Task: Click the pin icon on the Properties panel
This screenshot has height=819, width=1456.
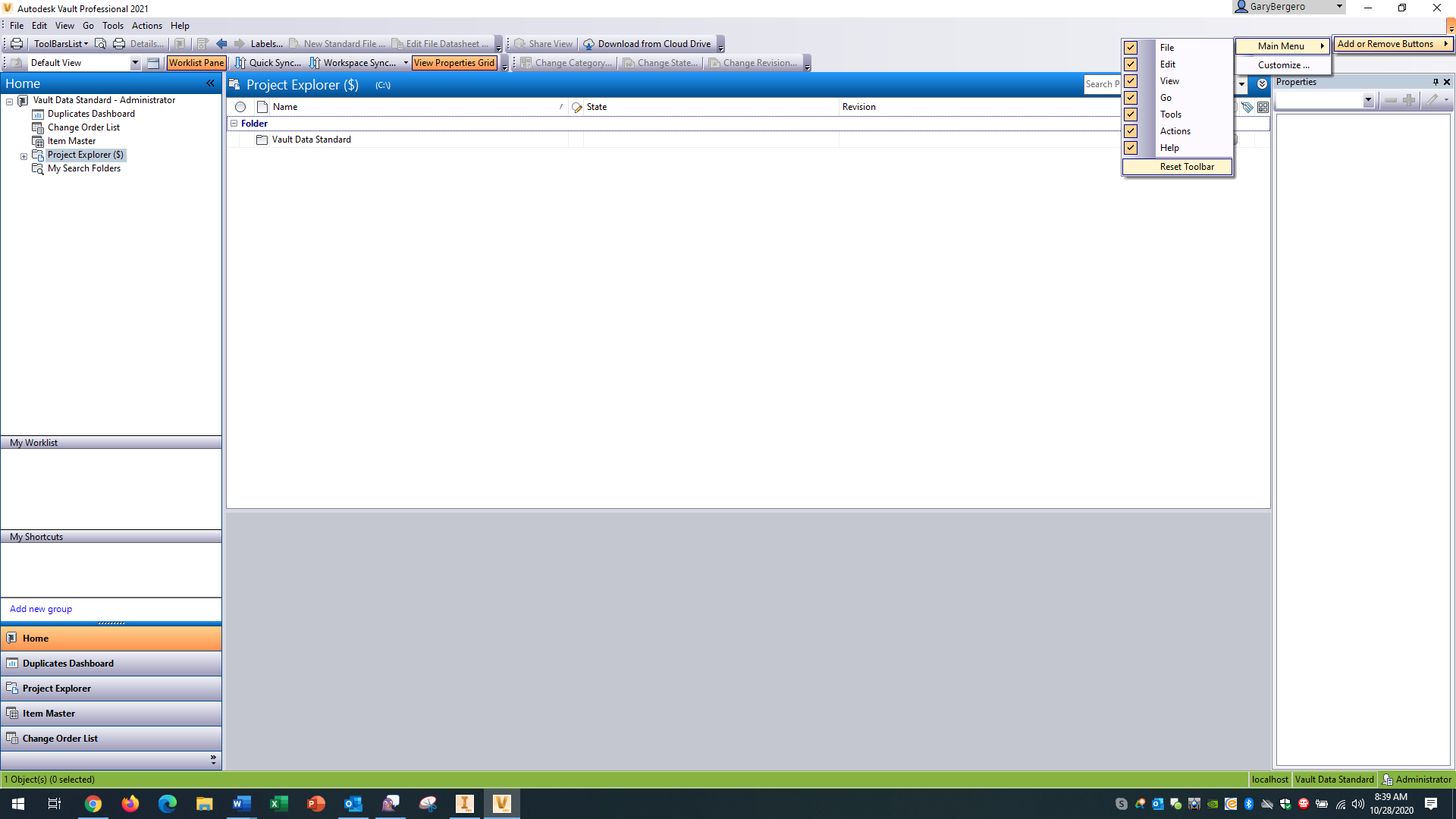Action: (x=1437, y=82)
